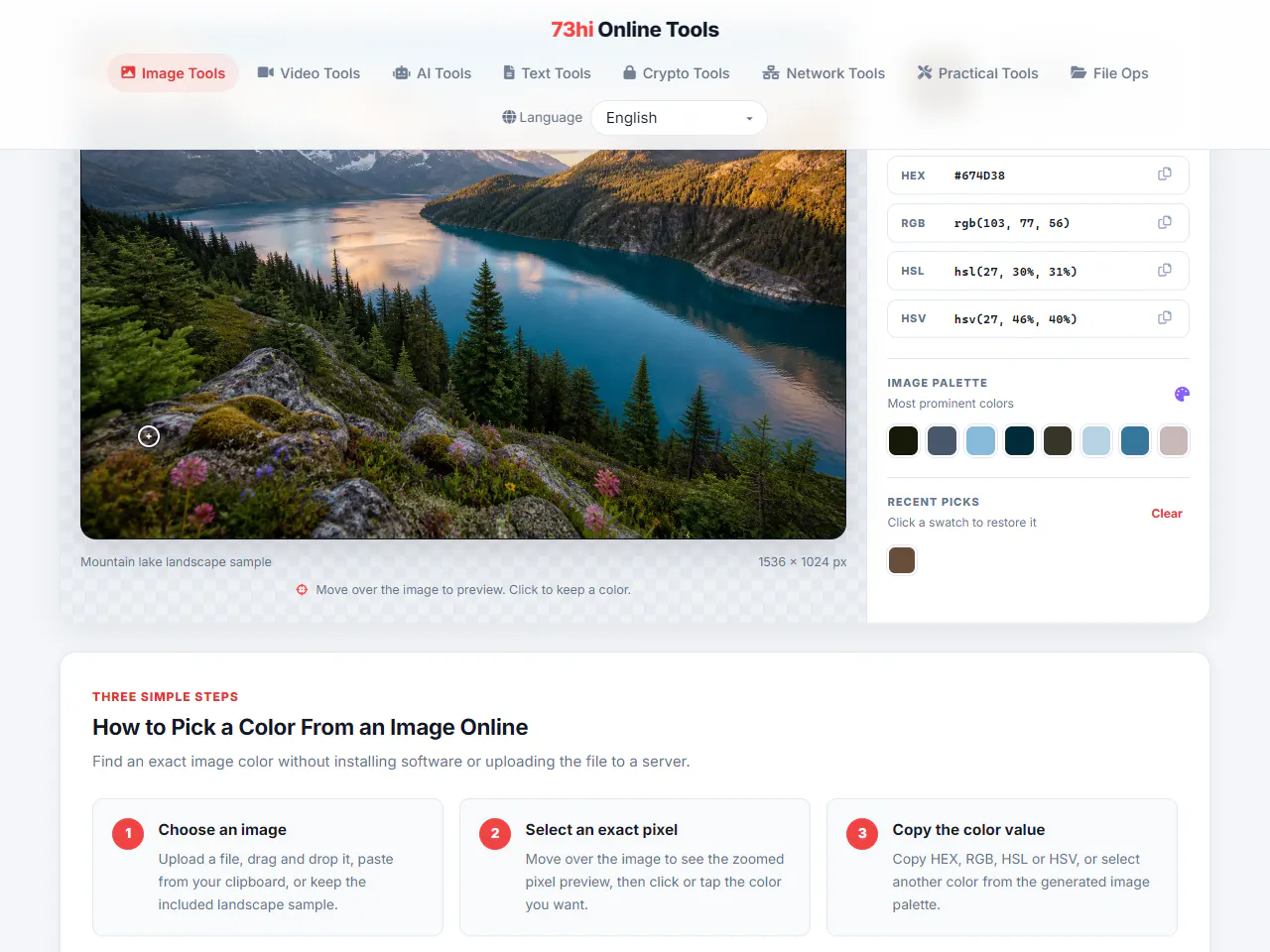Click the Select an exact pixel step card

click(635, 867)
